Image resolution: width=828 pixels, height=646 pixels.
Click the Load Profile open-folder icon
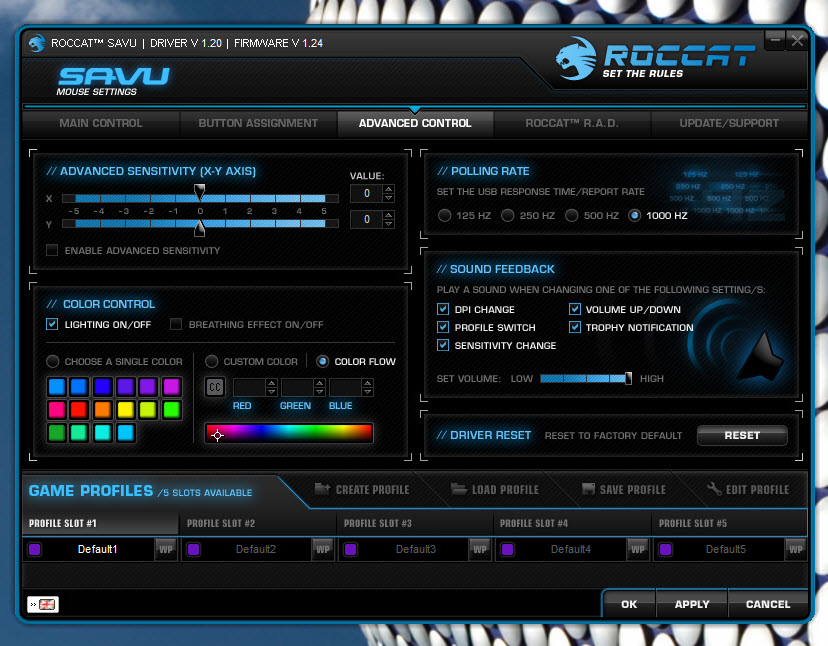pyautogui.click(x=459, y=489)
